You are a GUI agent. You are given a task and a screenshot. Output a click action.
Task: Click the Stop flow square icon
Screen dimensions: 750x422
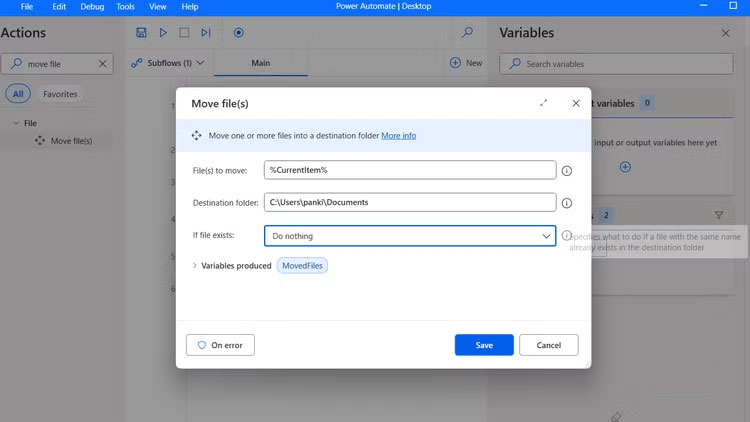tap(184, 33)
